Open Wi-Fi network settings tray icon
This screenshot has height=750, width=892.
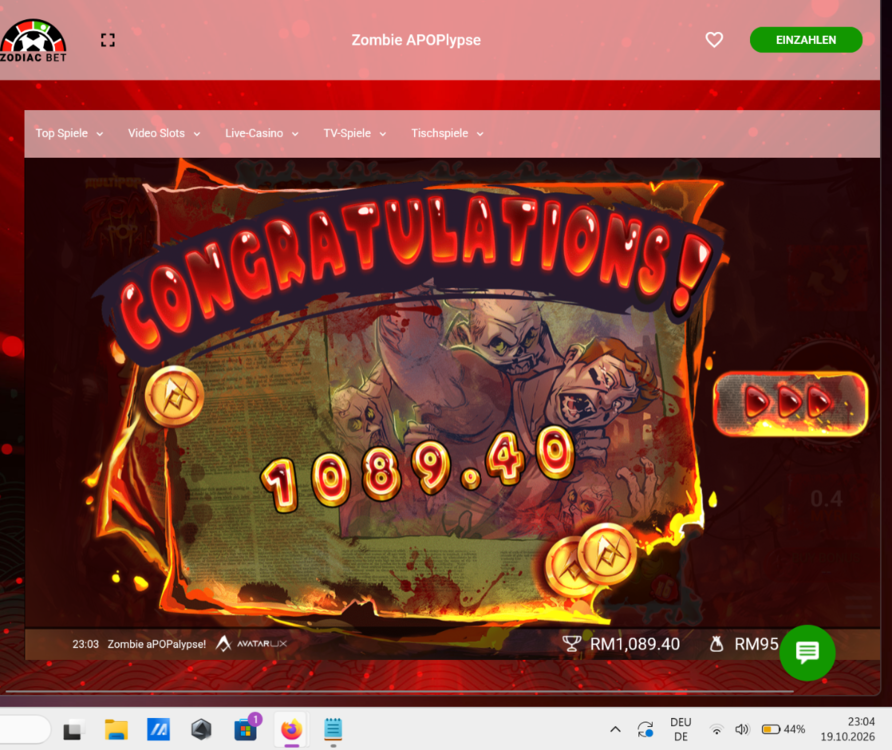[x=717, y=730]
